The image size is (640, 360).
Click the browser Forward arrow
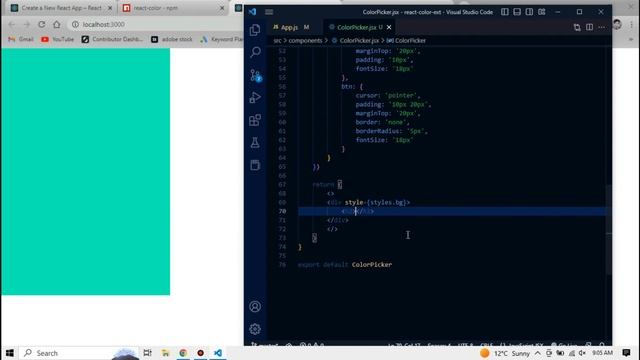tap(27, 24)
